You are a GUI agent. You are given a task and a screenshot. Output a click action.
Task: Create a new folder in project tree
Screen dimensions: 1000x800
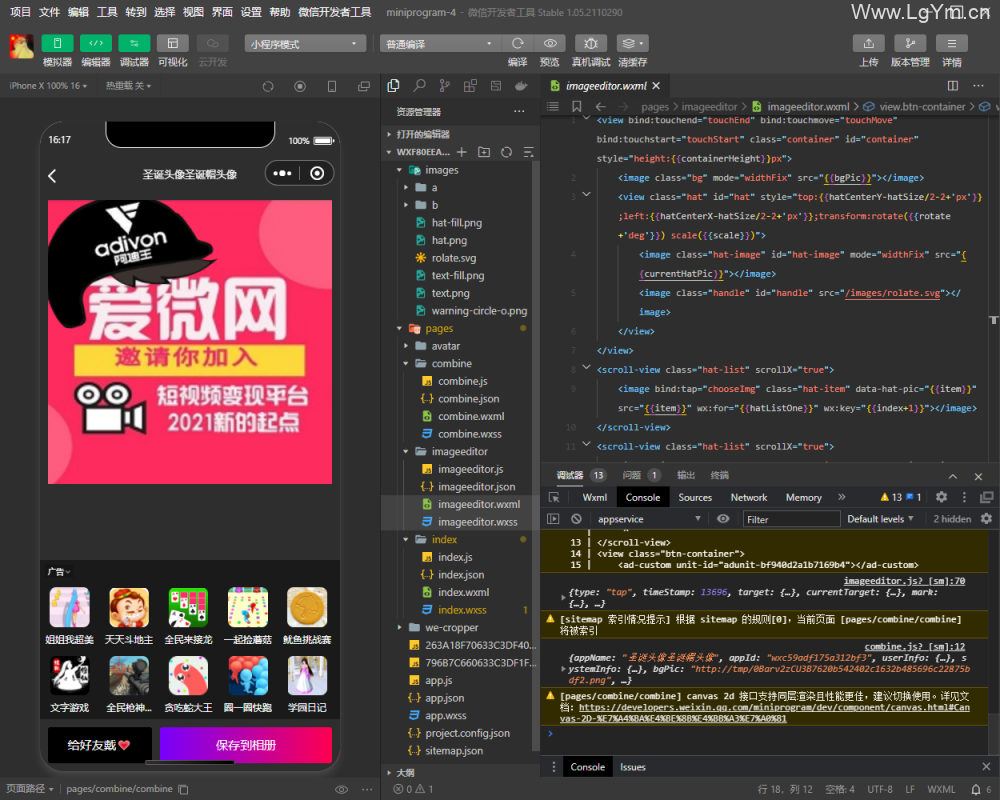484,152
